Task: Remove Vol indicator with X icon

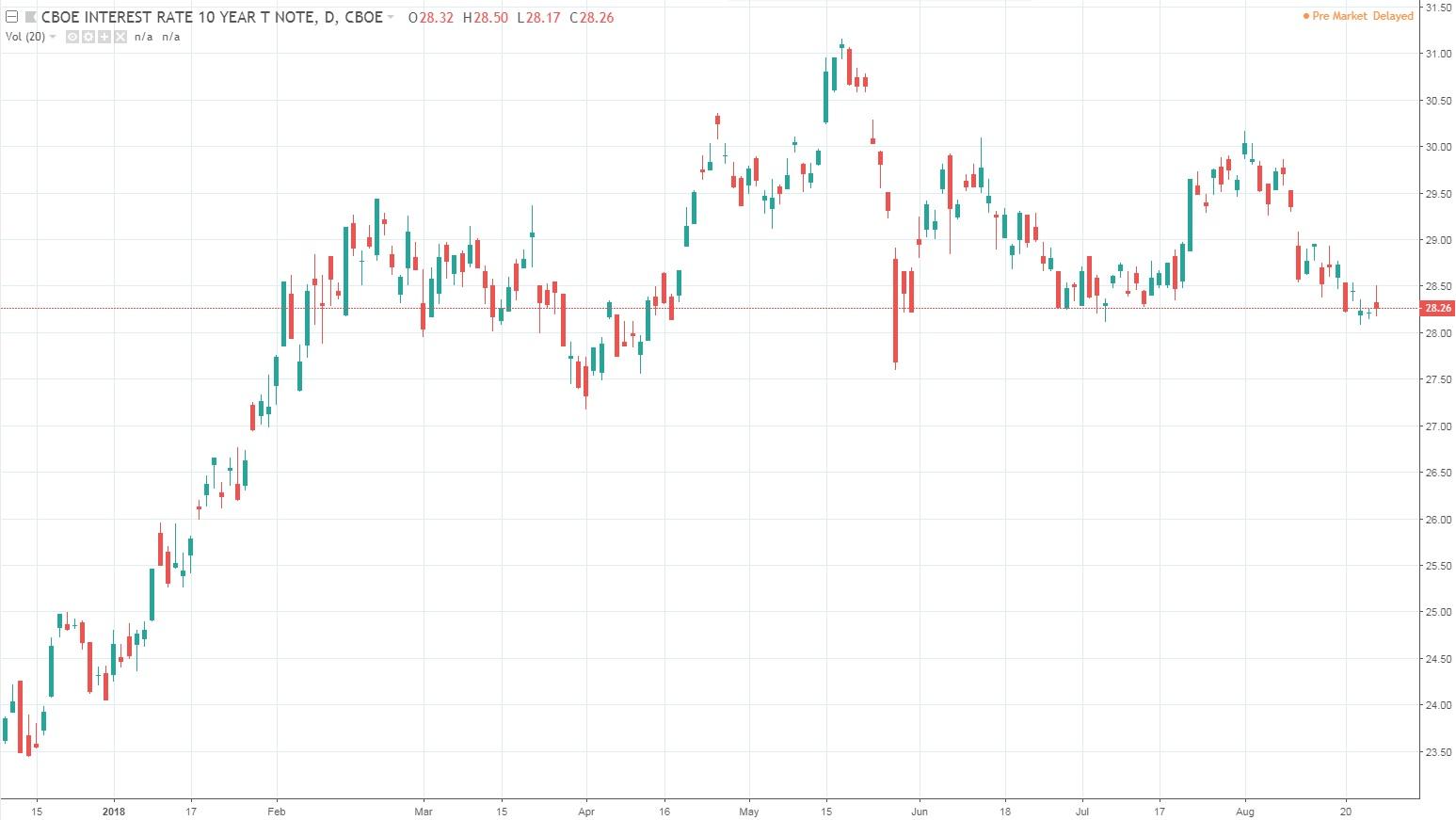Action: click(120, 37)
